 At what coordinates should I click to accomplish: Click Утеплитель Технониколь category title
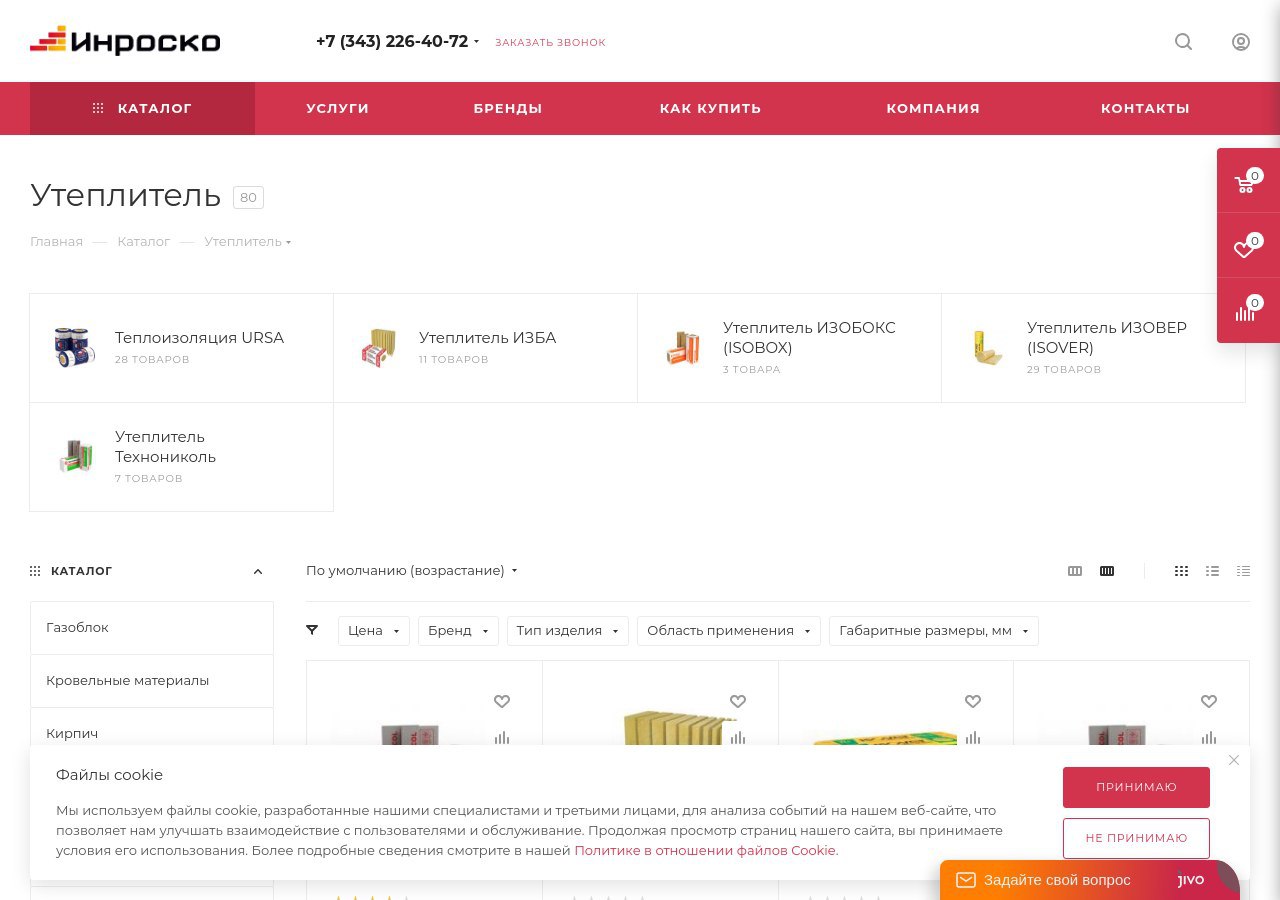pos(165,447)
